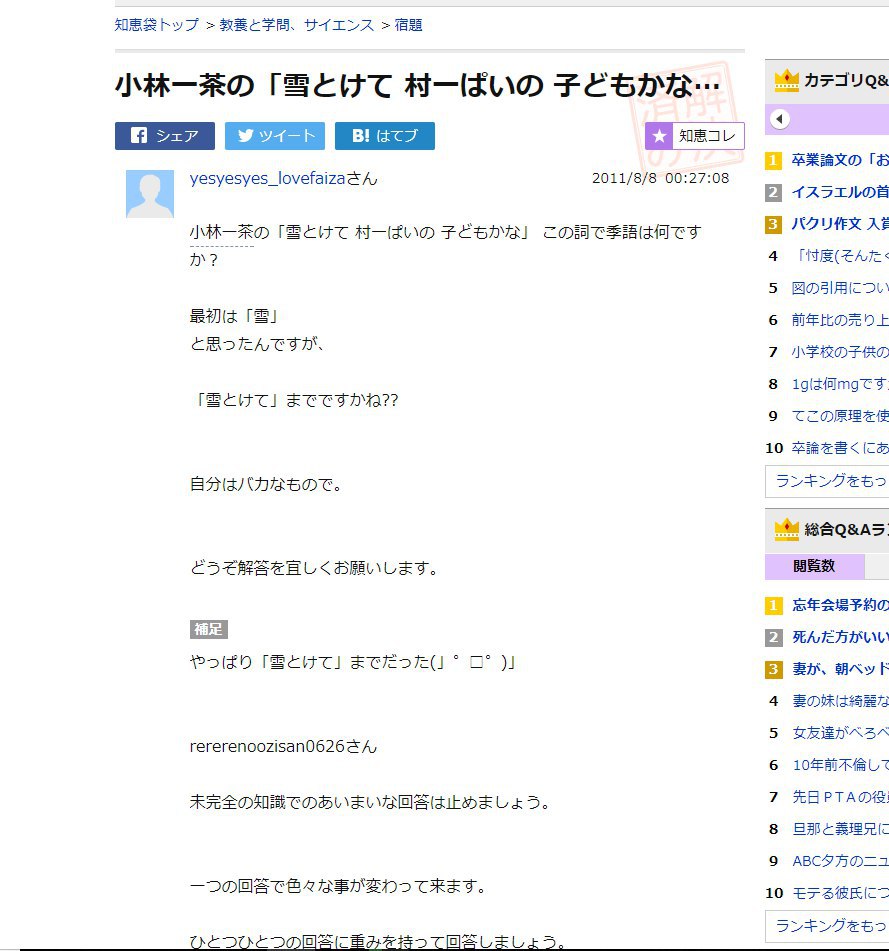Open overall ranking item 妻が、朝ベッド
Image resolution: width=889 pixels, height=951 pixels.
point(840,669)
